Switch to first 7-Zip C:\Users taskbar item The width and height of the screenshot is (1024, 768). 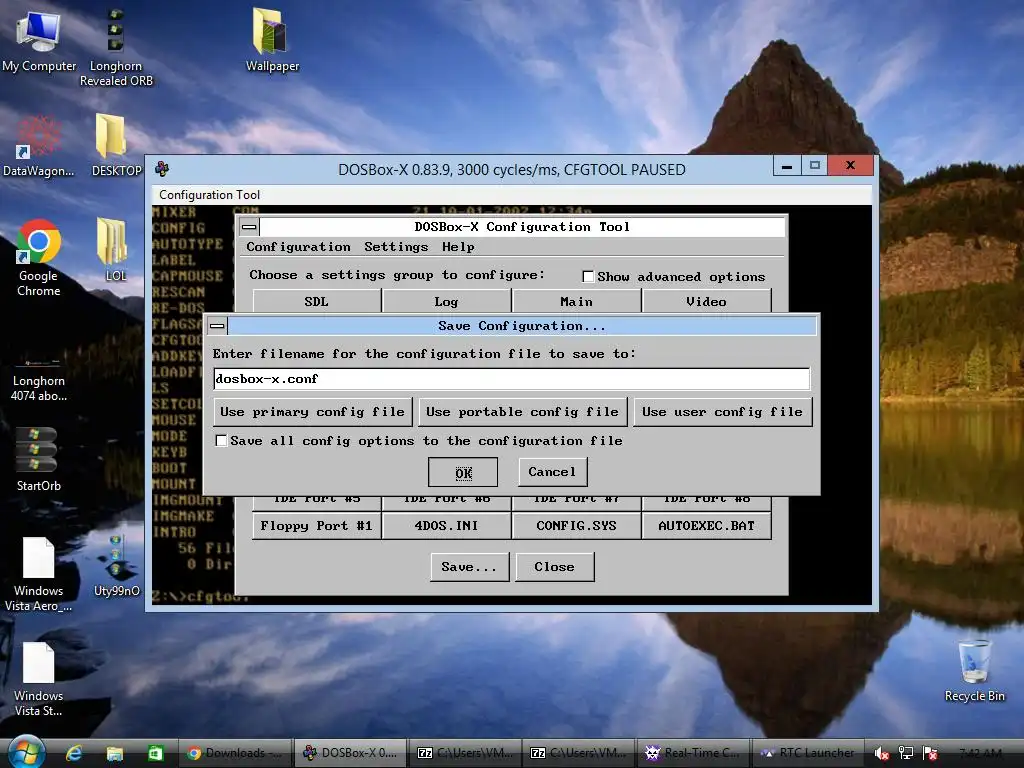(464, 753)
